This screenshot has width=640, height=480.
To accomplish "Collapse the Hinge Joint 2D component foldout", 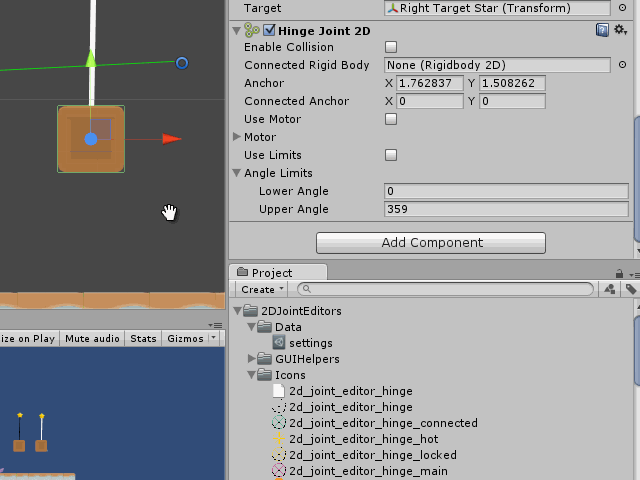I will tap(236, 31).
